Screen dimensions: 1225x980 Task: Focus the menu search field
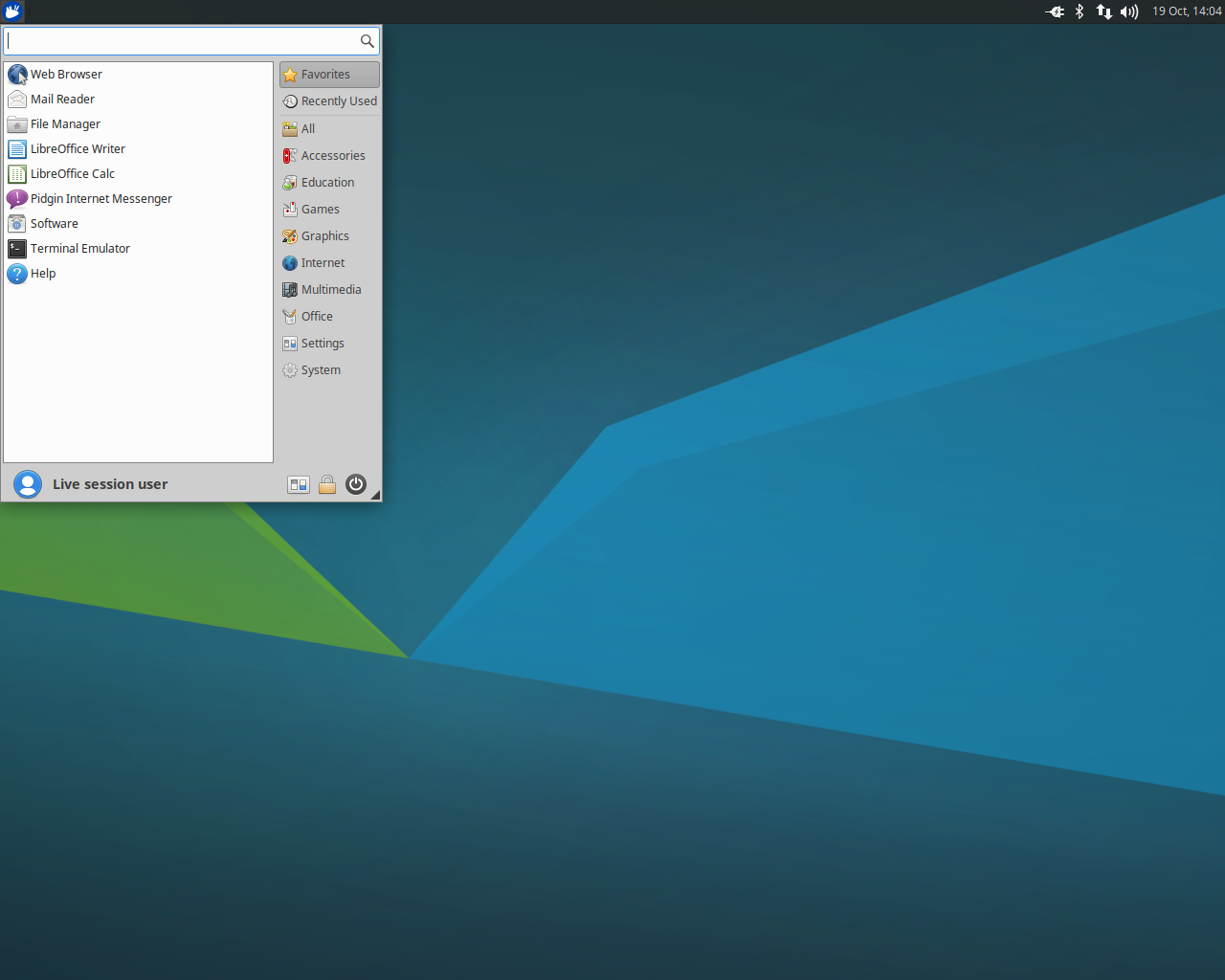191,41
